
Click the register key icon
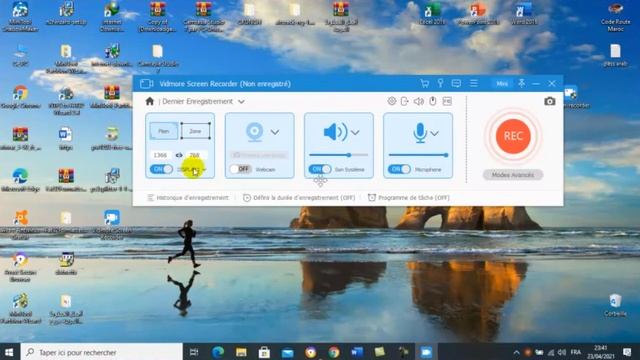(x=440, y=83)
